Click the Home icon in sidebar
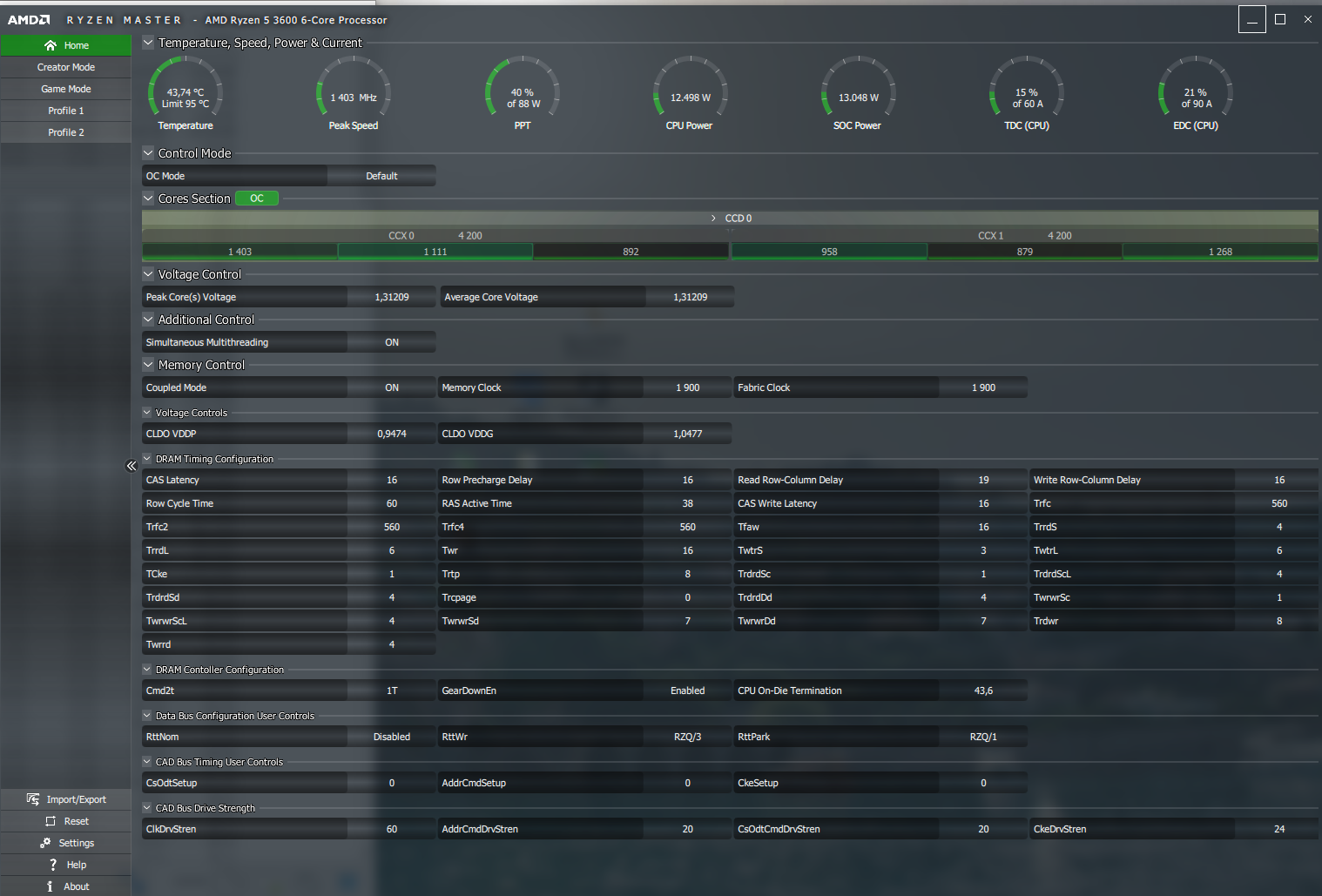 pos(51,45)
